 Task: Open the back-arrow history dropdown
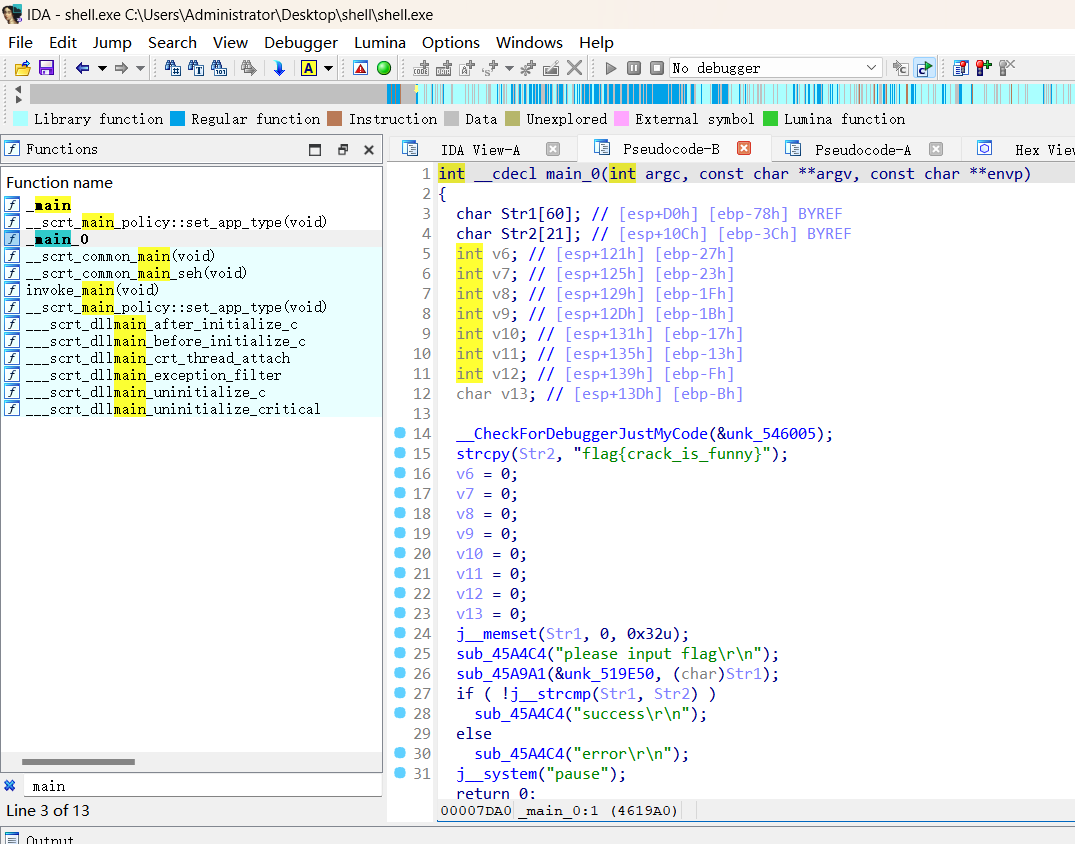pos(102,68)
